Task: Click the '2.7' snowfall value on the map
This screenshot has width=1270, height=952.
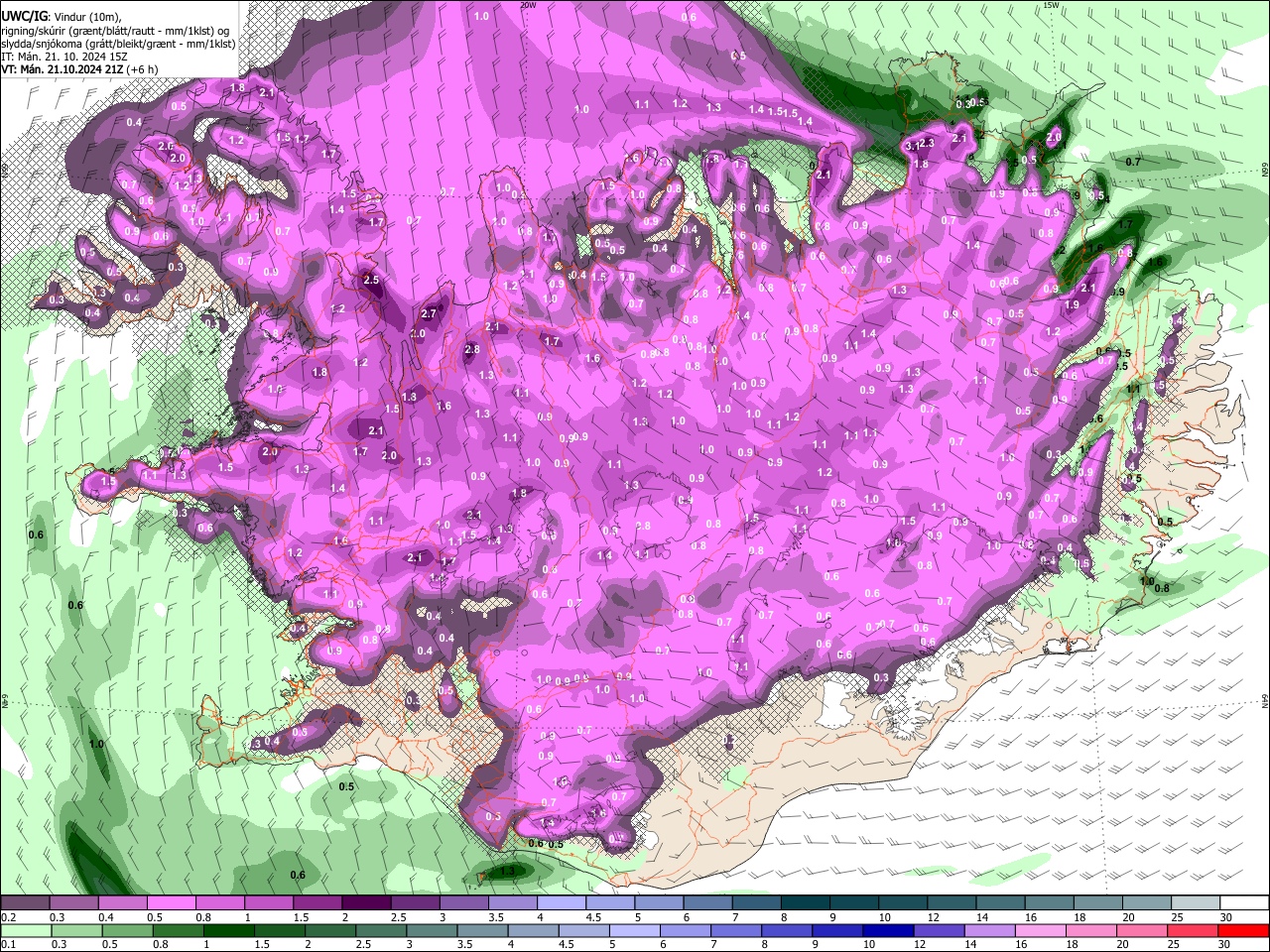Action: tap(429, 313)
